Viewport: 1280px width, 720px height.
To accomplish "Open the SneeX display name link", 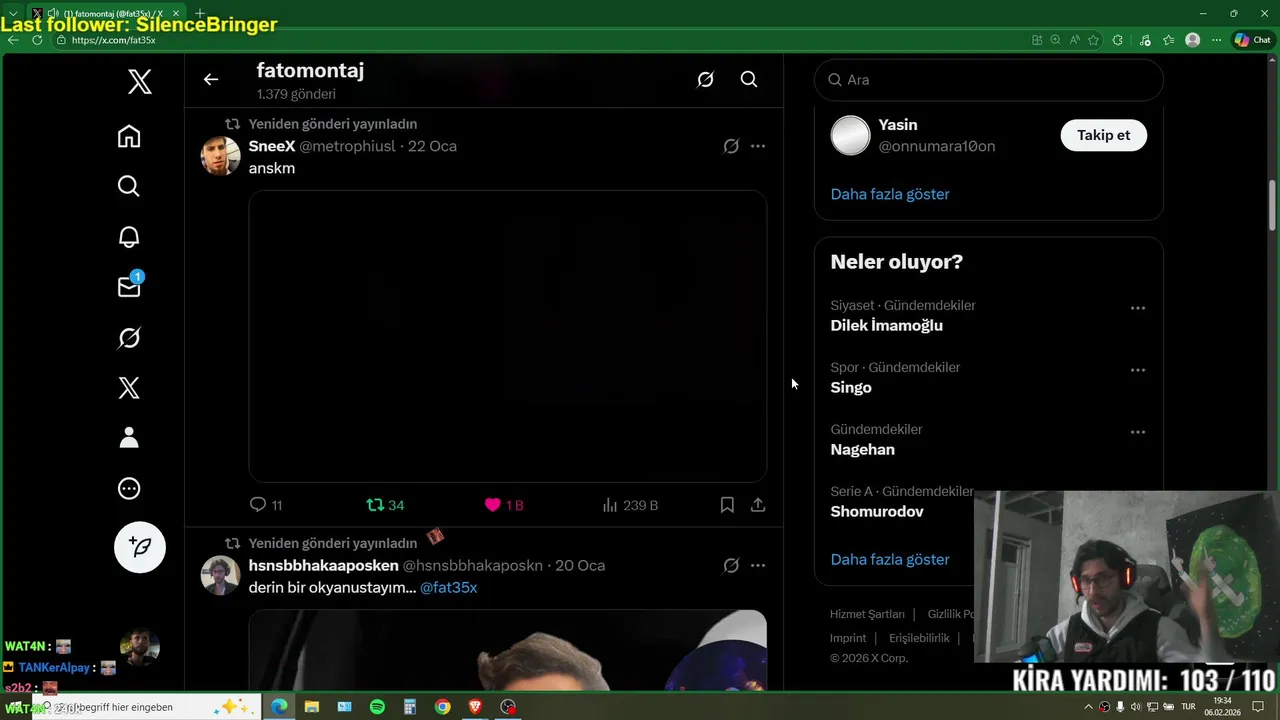I will [272, 146].
